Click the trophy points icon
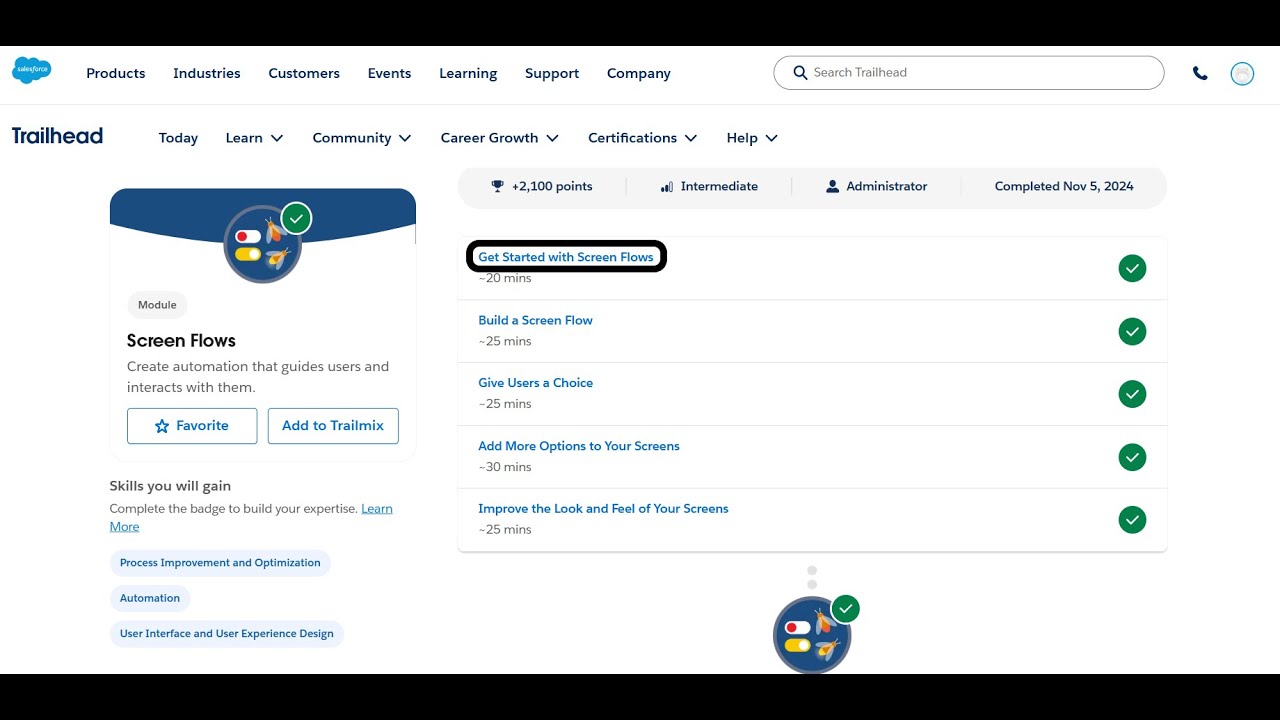The height and width of the screenshot is (720, 1280). pyautogui.click(x=497, y=186)
